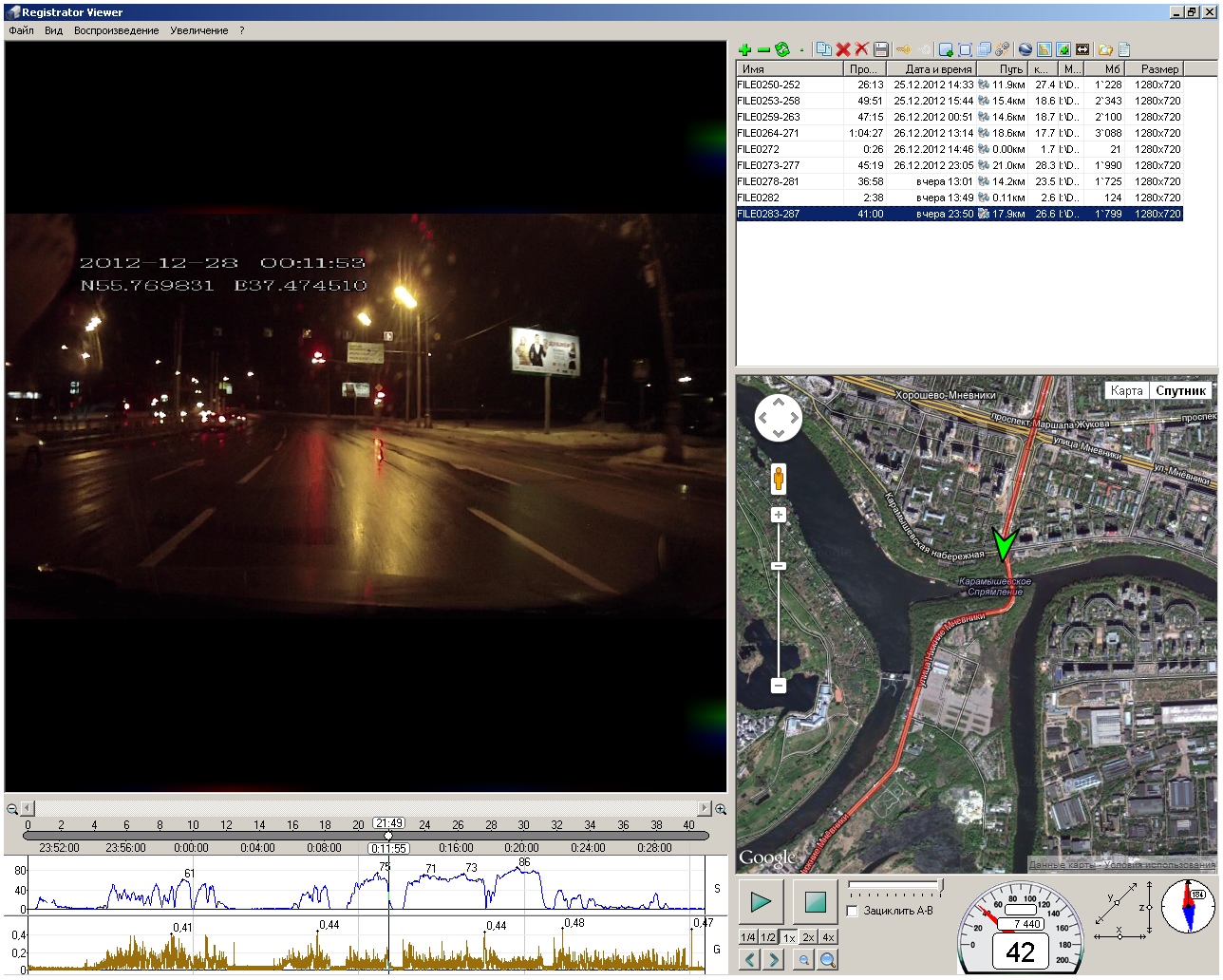
Task: Click the timeline position slider thumb
Action: [388, 836]
